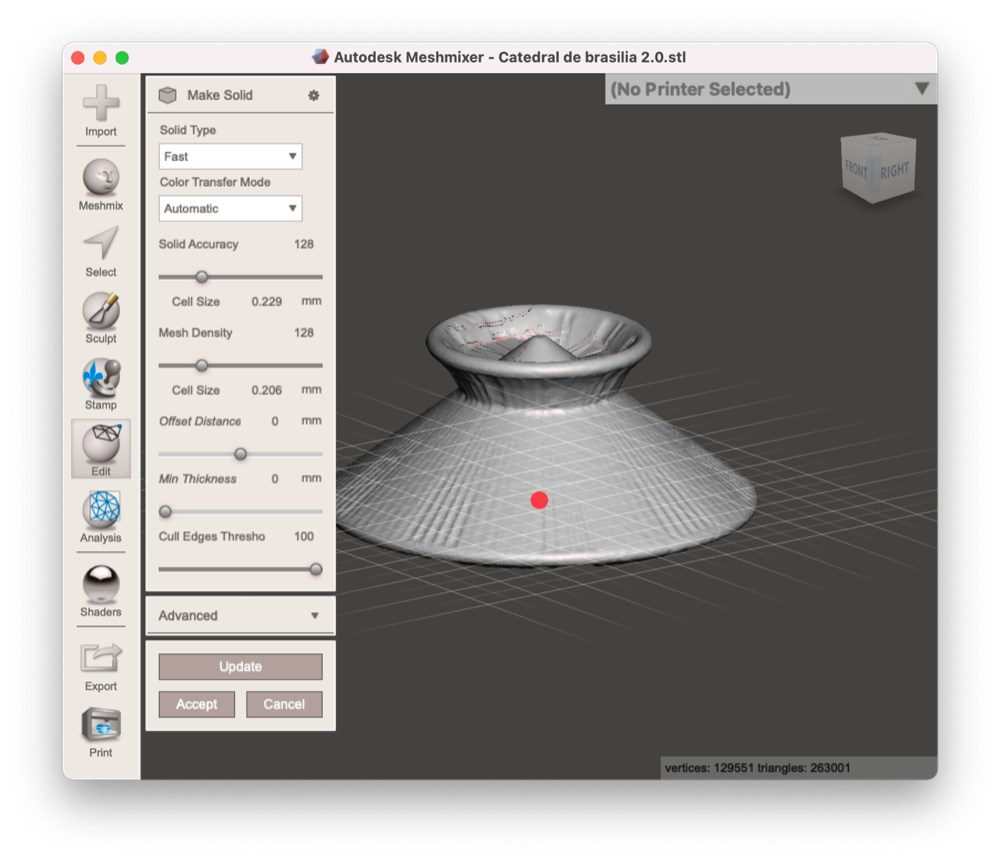
Task: Click the green zoom window button
Action: [122, 58]
